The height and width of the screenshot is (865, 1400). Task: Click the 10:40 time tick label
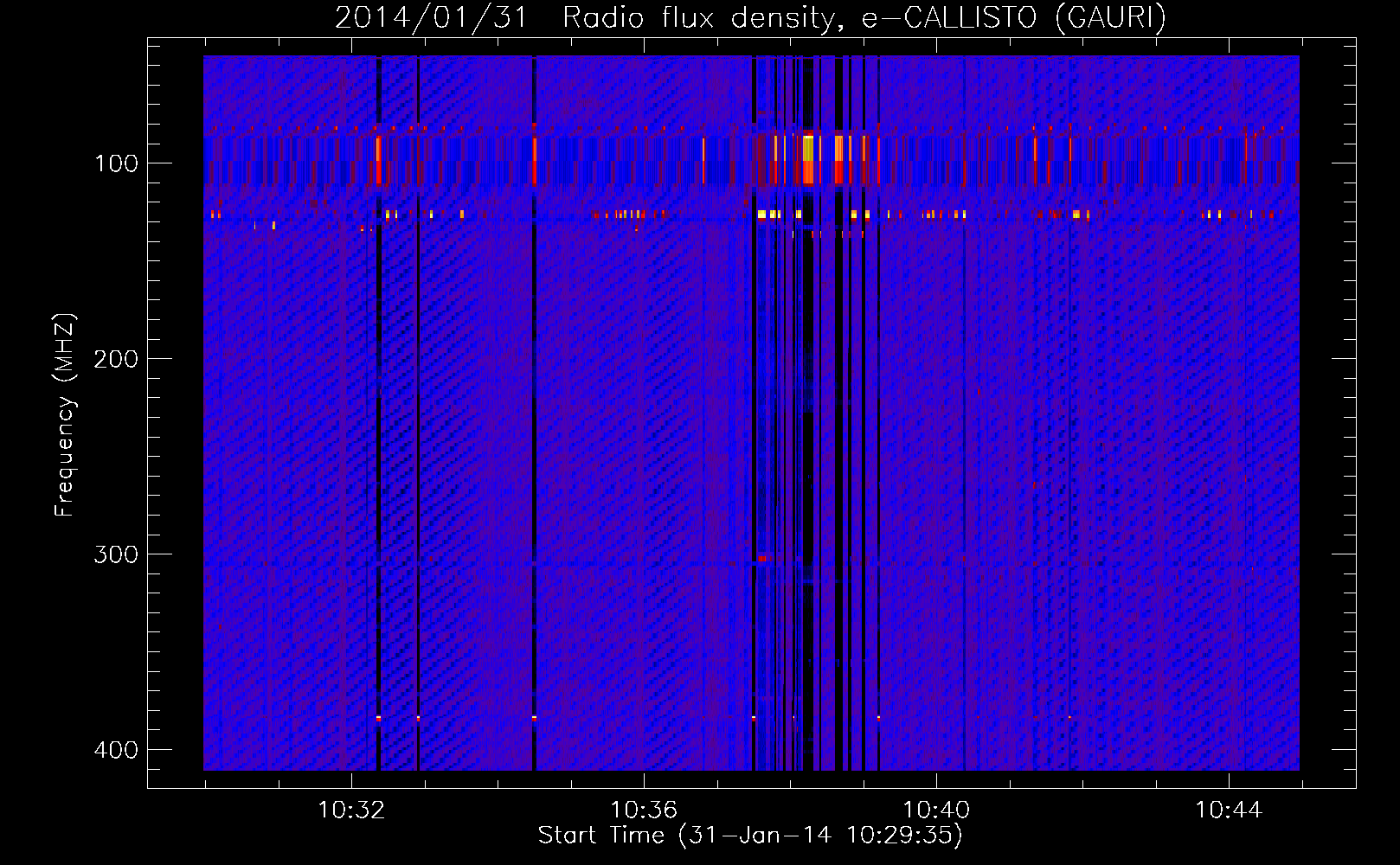(936, 811)
